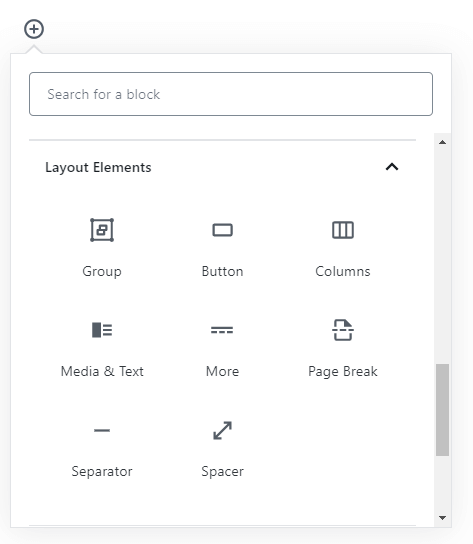Click the block list scrollbar thumb
Screen dimensions: 473x544
442,410
